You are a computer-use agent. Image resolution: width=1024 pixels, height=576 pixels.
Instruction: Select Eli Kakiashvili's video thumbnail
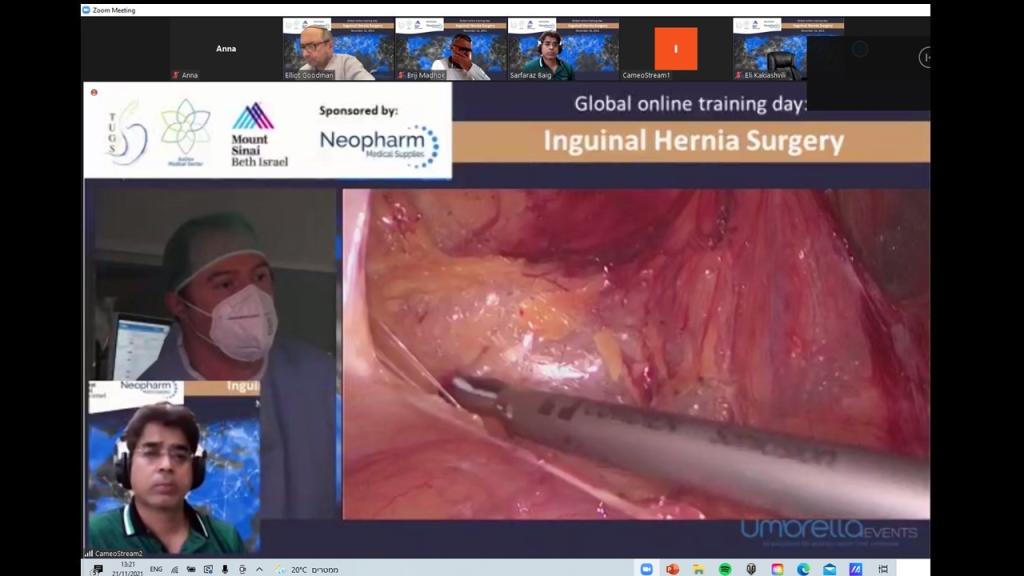click(787, 49)
